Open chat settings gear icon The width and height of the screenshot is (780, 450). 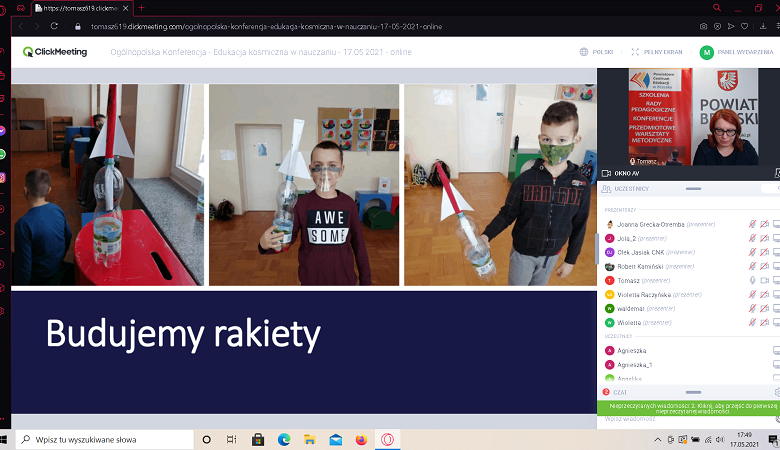click(777, 392)
